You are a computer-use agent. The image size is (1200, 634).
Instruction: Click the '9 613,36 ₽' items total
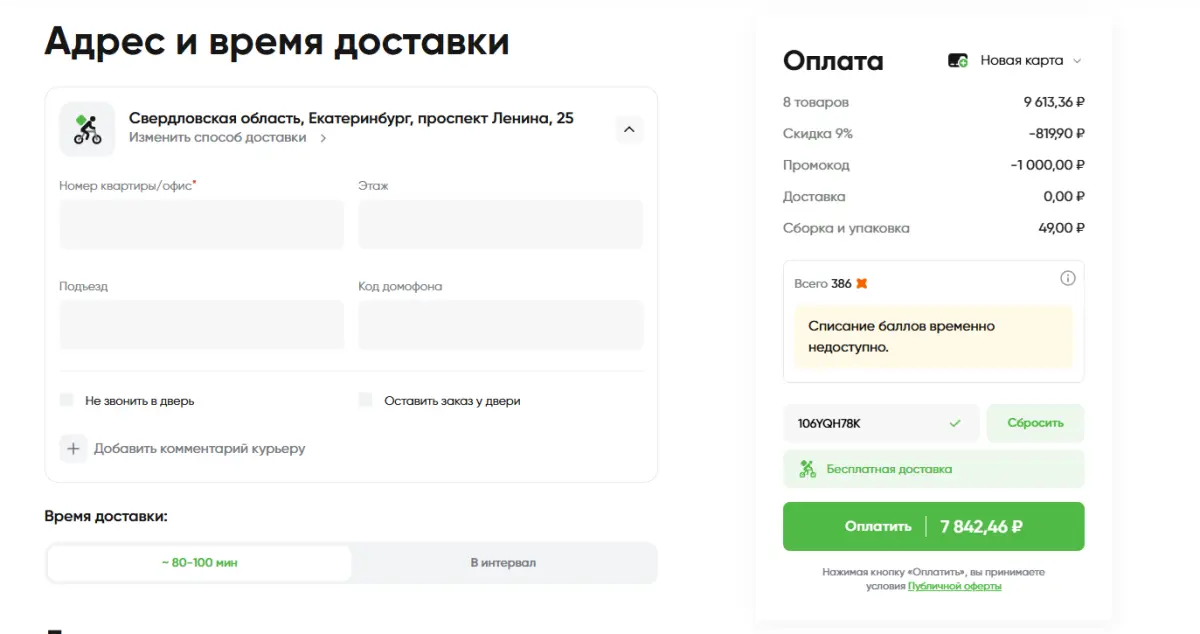point(1054,102)
